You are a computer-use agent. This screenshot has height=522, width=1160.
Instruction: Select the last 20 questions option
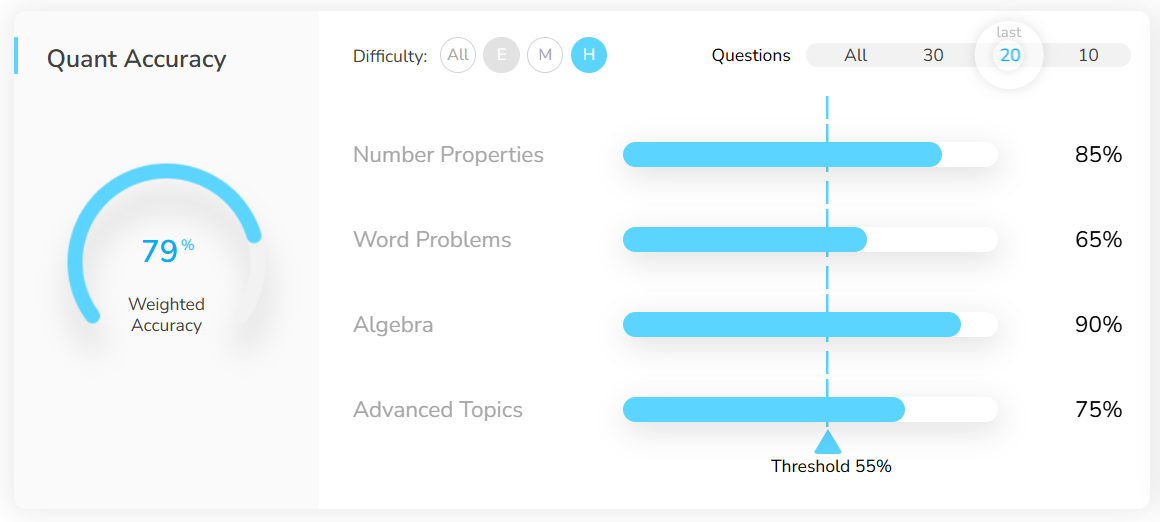(x=1010, y=55)
